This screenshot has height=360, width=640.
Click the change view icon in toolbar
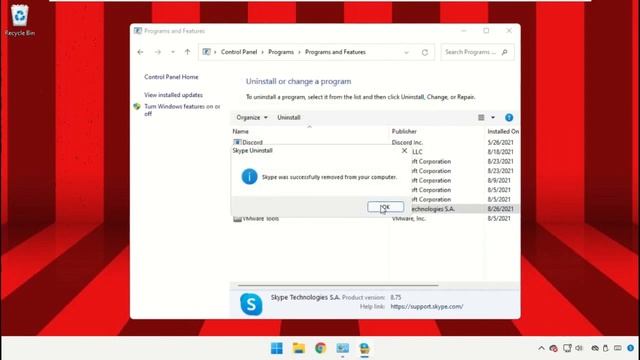coord(481,118)
